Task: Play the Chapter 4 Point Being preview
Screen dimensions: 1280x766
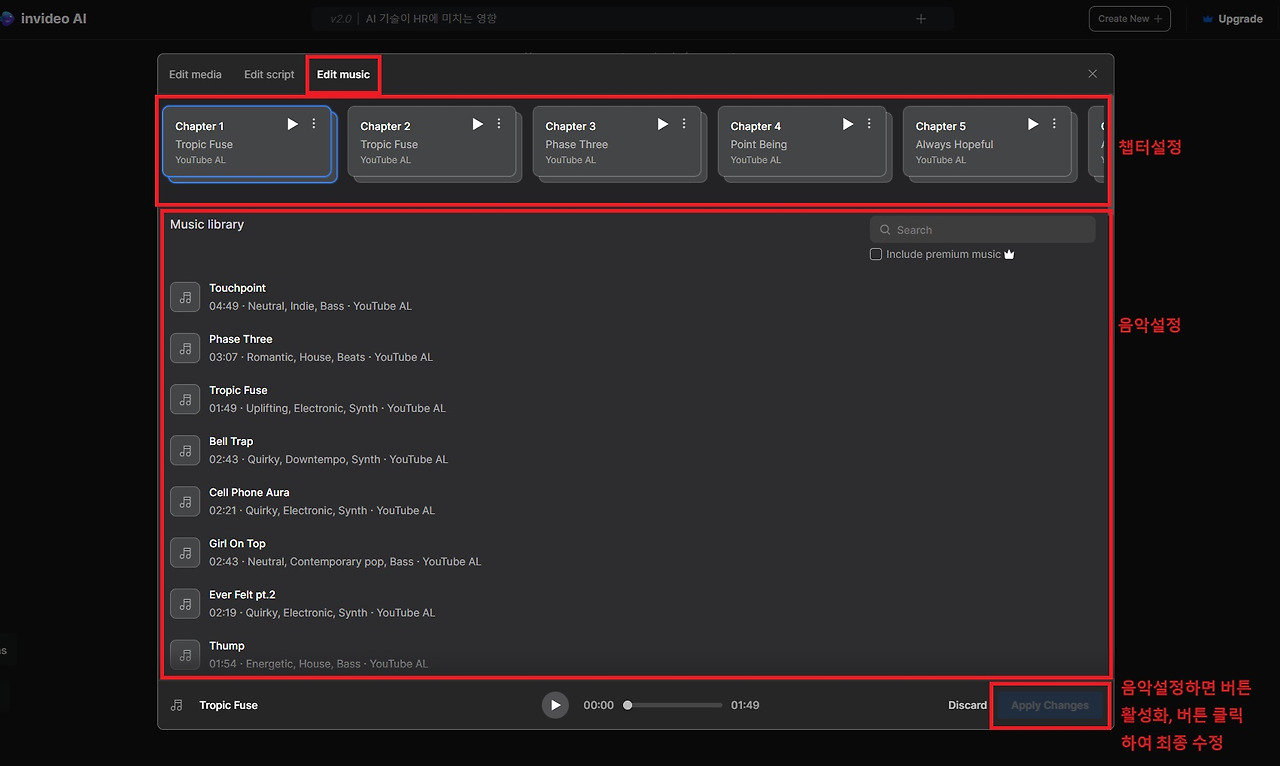Action: tap(847, 124)
